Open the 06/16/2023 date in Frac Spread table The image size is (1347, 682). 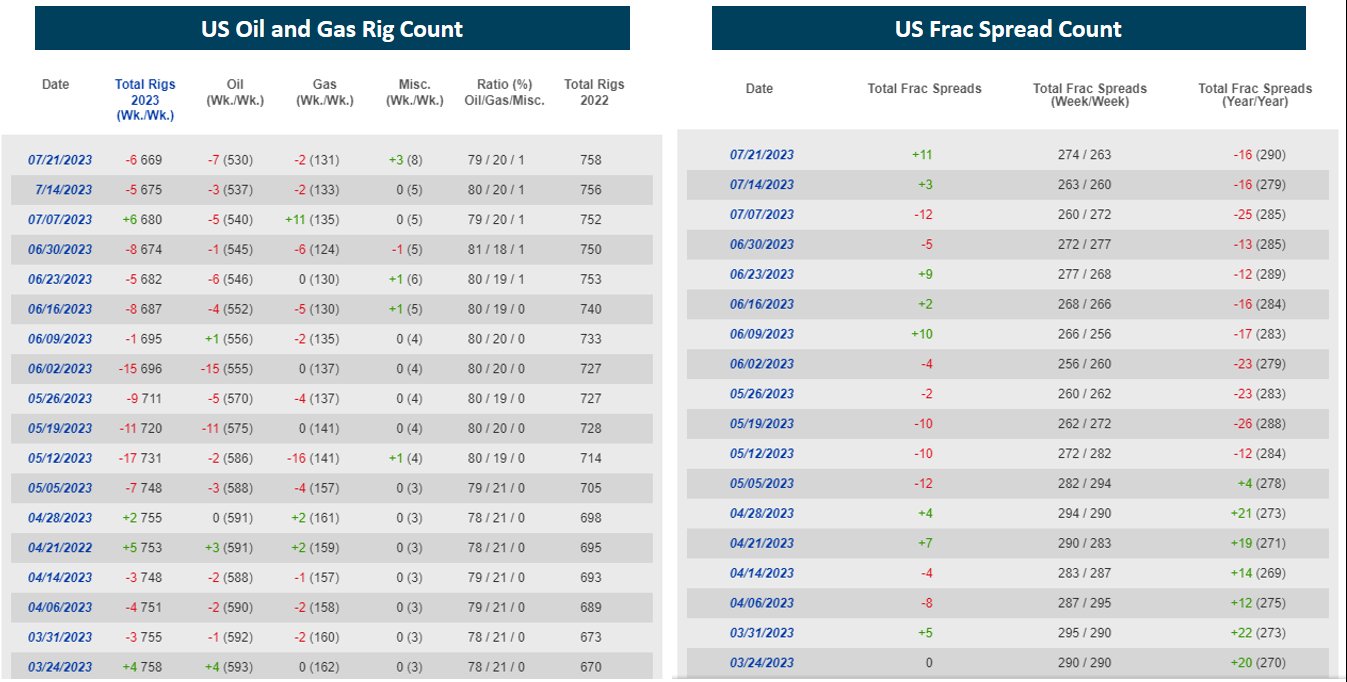click(x=762, y=304)
